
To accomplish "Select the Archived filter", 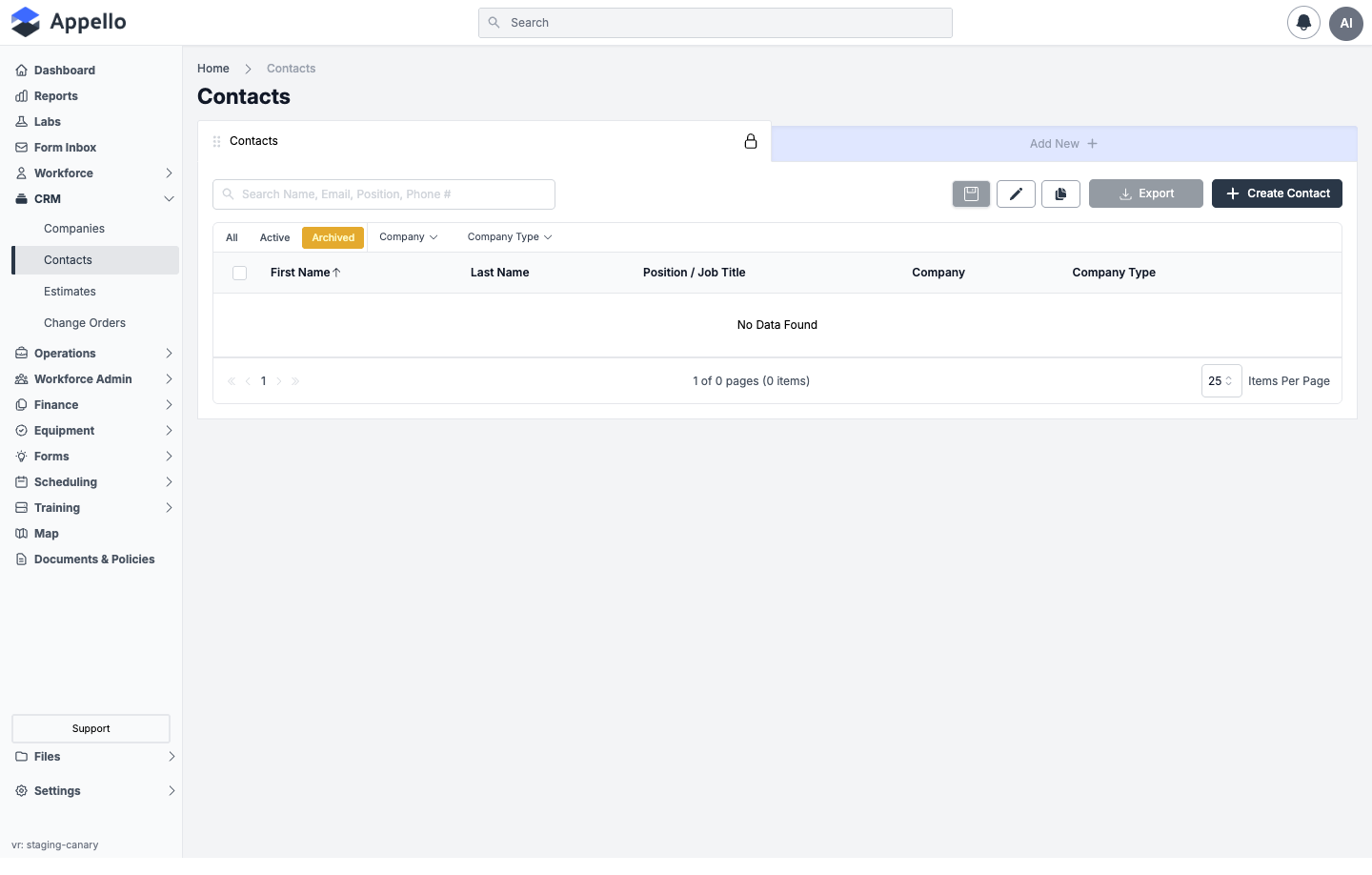I will pyautogui.click(x=333, y=237).
